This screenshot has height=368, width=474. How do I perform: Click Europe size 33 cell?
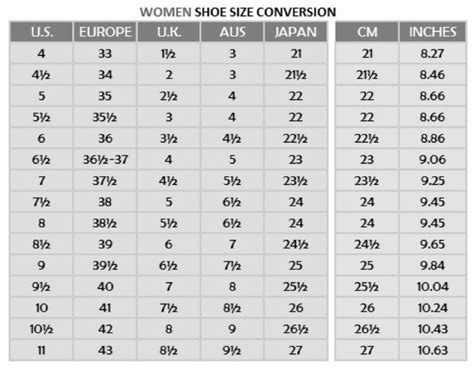(105, 53)
